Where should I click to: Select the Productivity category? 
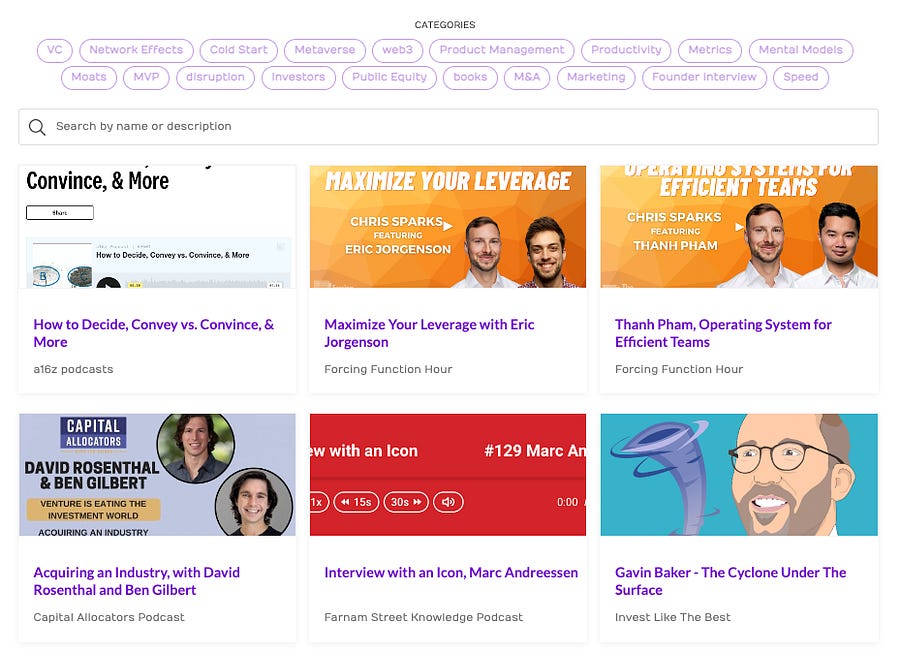click(x=626, y=50)
